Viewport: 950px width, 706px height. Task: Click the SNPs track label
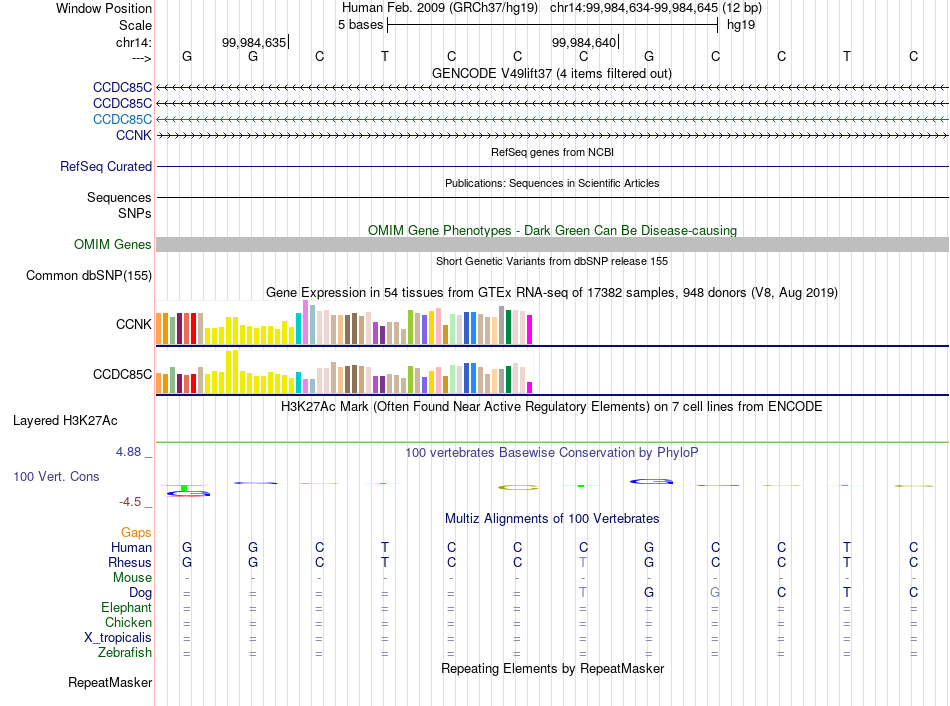(135, 213)
